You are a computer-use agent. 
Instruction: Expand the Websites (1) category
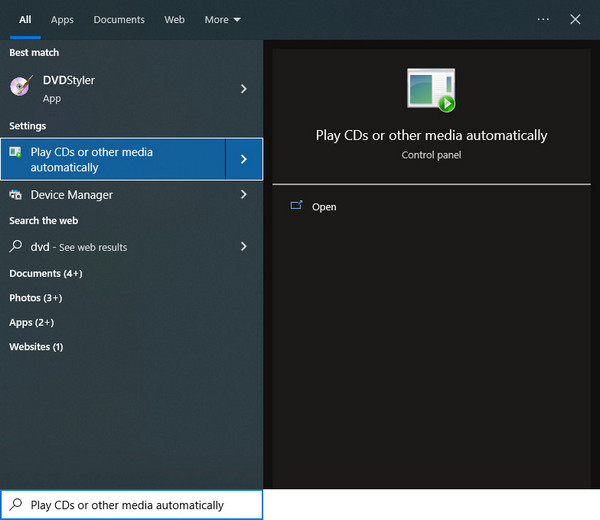coord(36,347)
